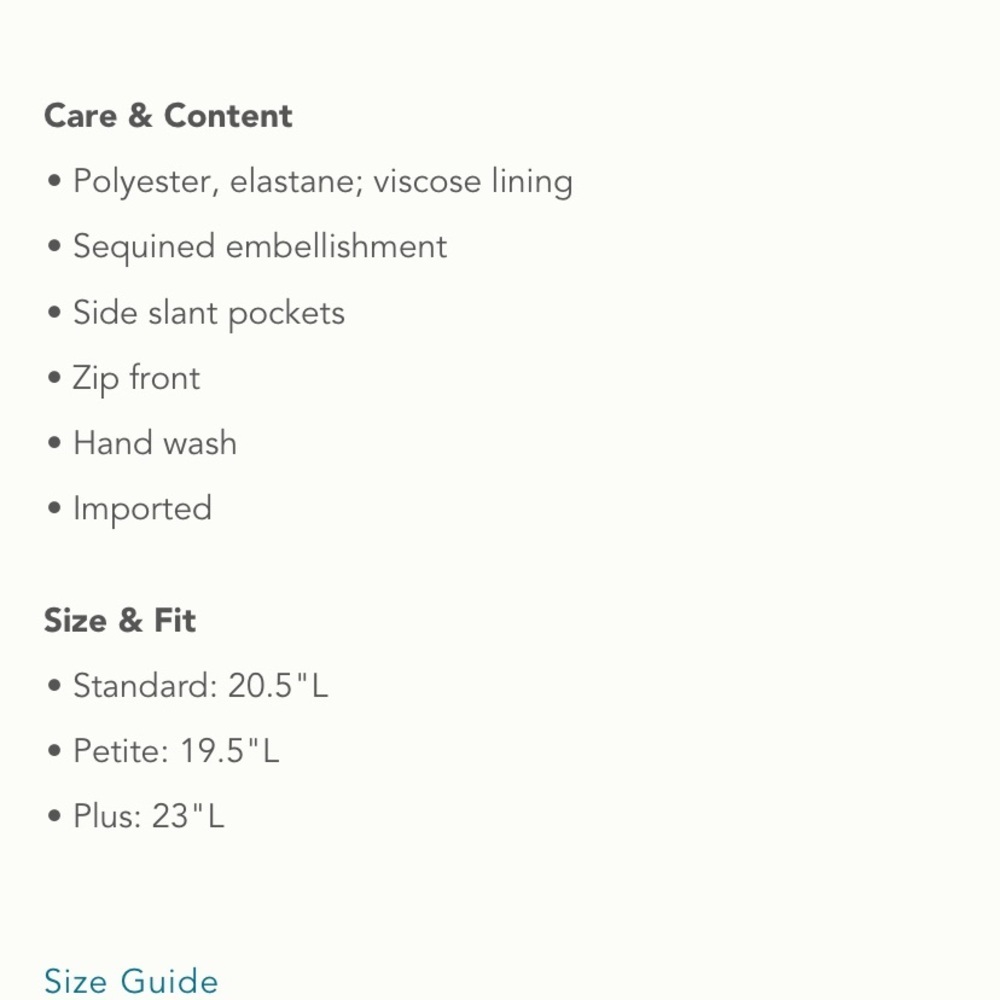Click the bullet before Zip front
Screen dimensions: 1000x1000
pos(54,378)
